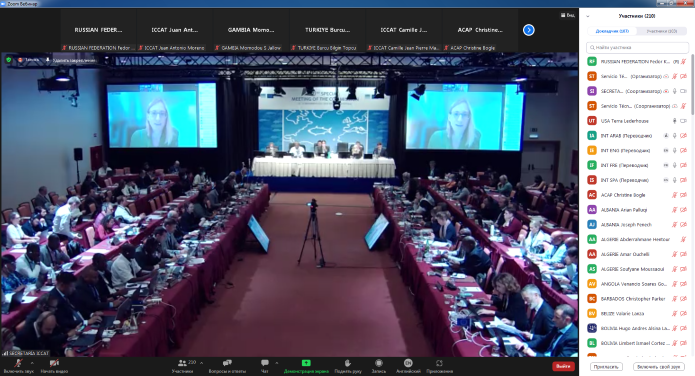This screenshot has height=376, width=695.
Task: Click camera-off icon for ALGERIE Soufyane Moussaoui
Action: [x=683, y=269]
